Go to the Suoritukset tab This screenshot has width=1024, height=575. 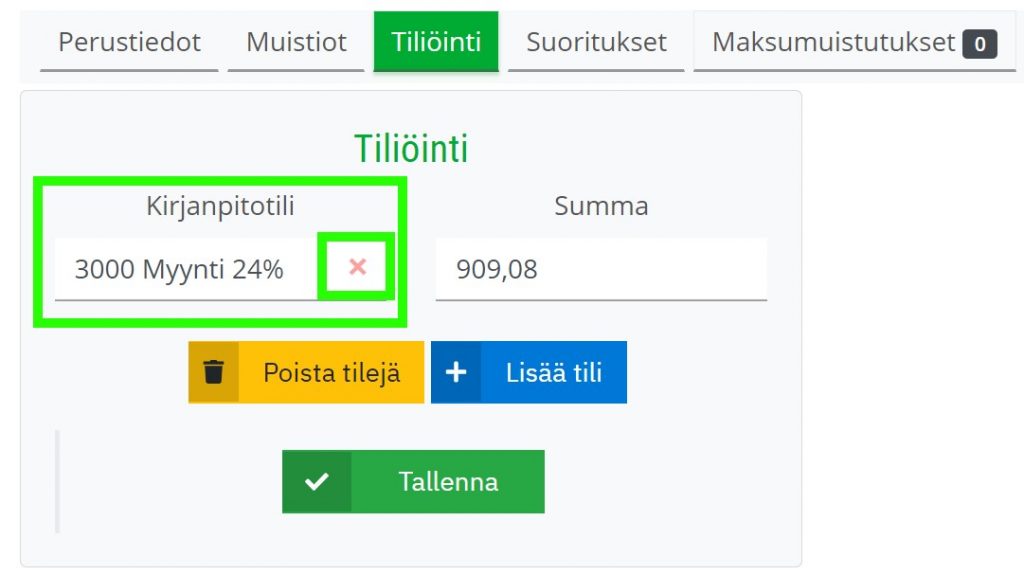(x=596, y=42)
